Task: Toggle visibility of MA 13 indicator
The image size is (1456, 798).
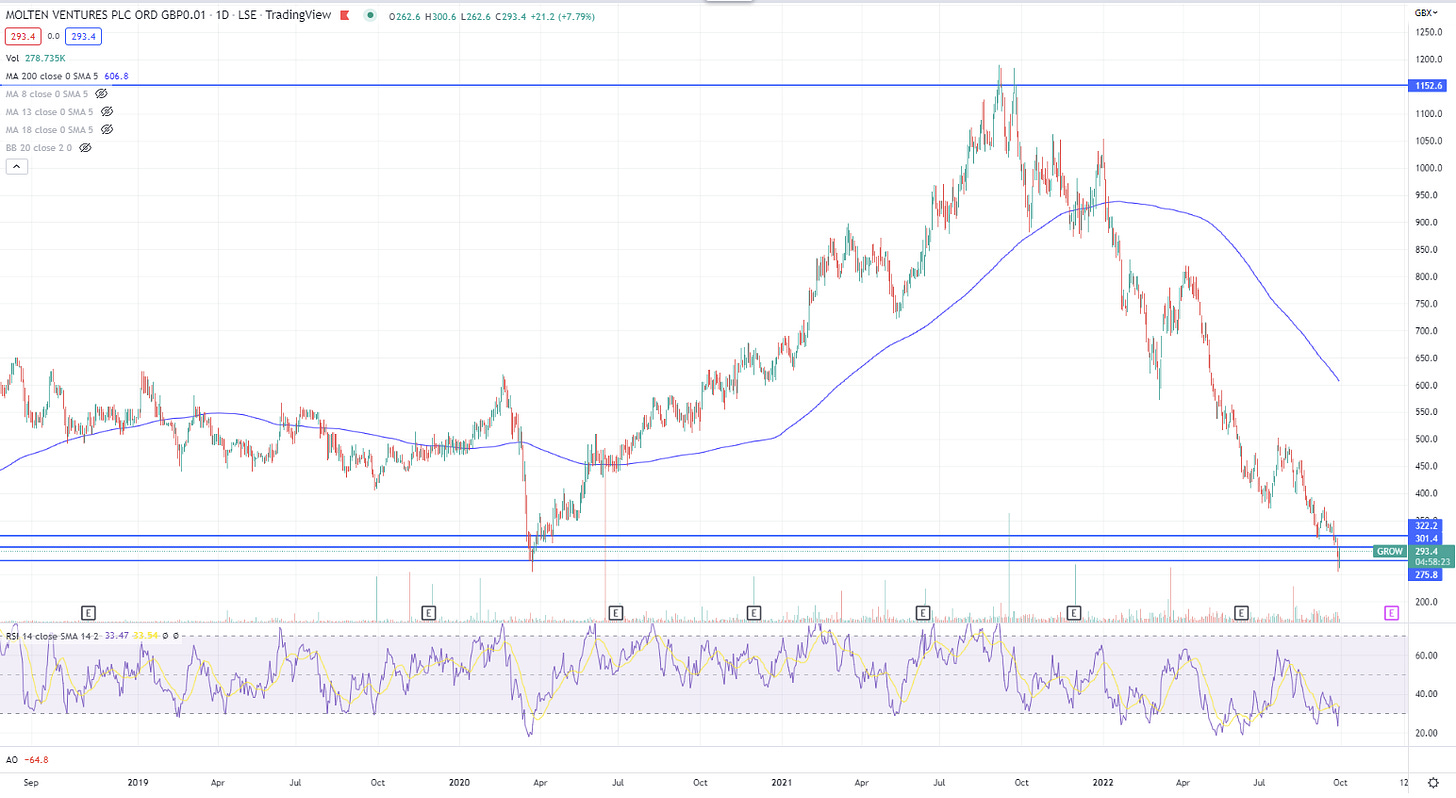Action: click(x=107, y=111)
